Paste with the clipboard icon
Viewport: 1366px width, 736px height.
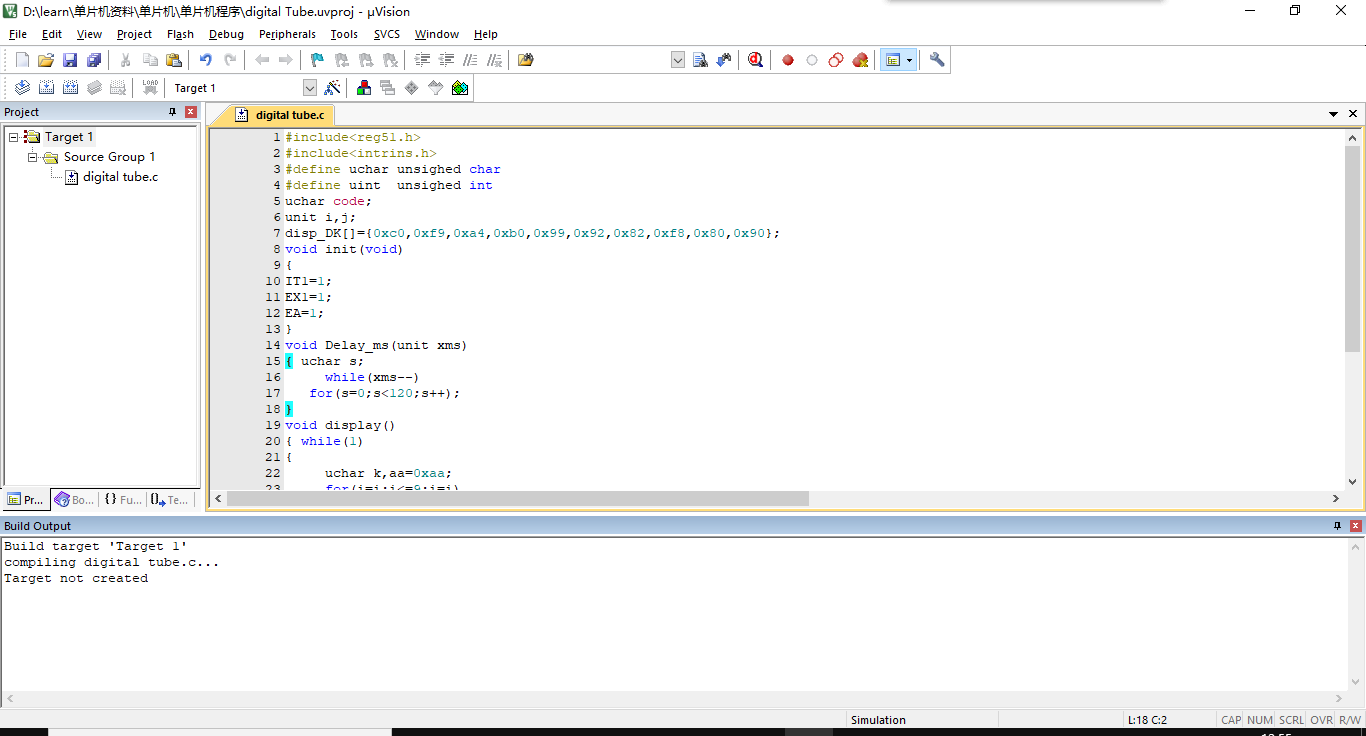[x=174, y=60]
